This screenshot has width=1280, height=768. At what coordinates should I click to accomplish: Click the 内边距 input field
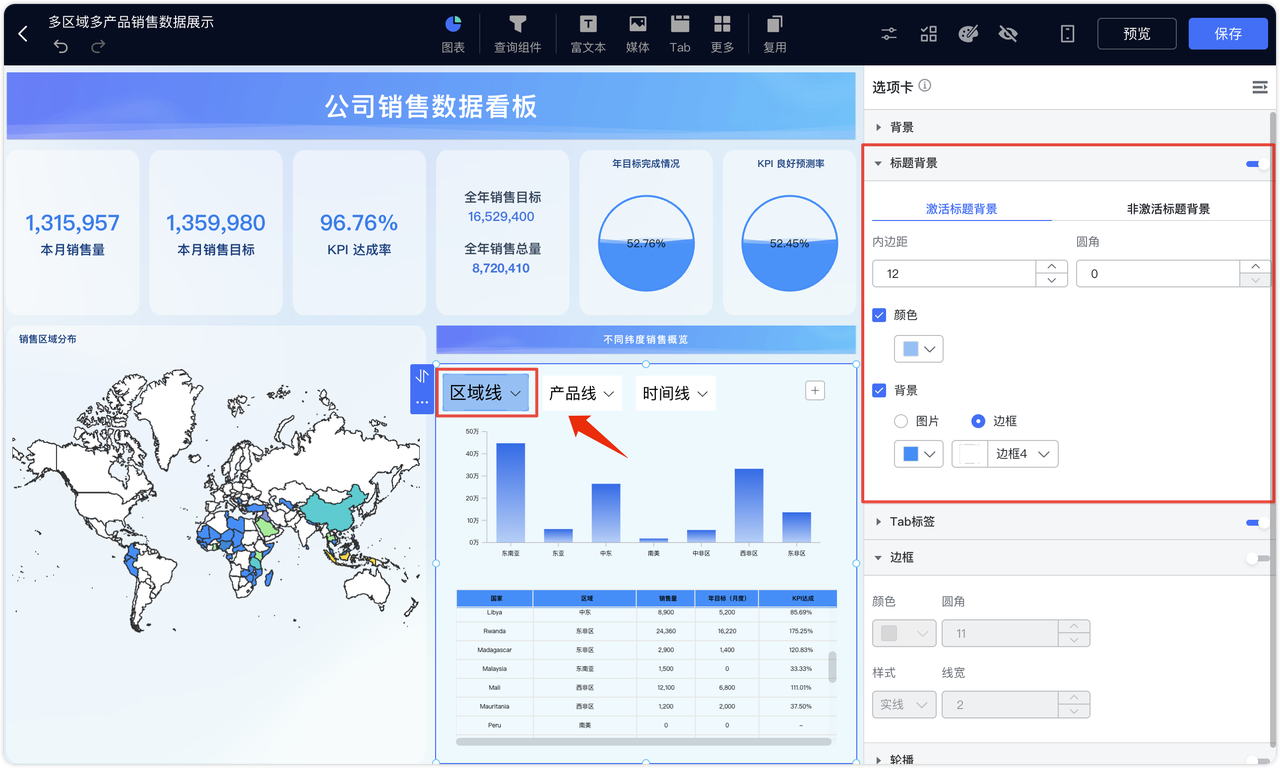coord(954,274)
